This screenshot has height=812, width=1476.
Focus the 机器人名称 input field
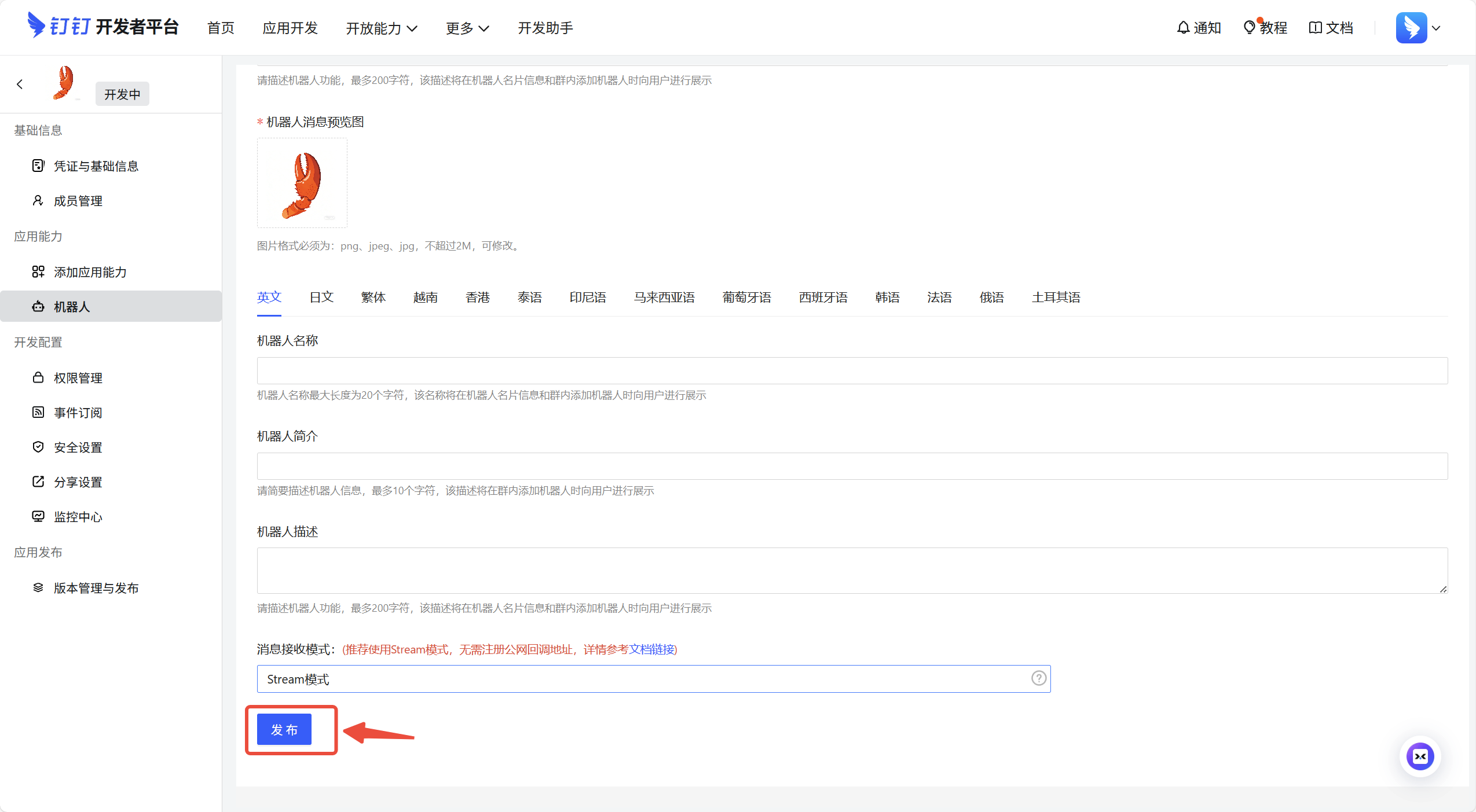pos(852,370)
